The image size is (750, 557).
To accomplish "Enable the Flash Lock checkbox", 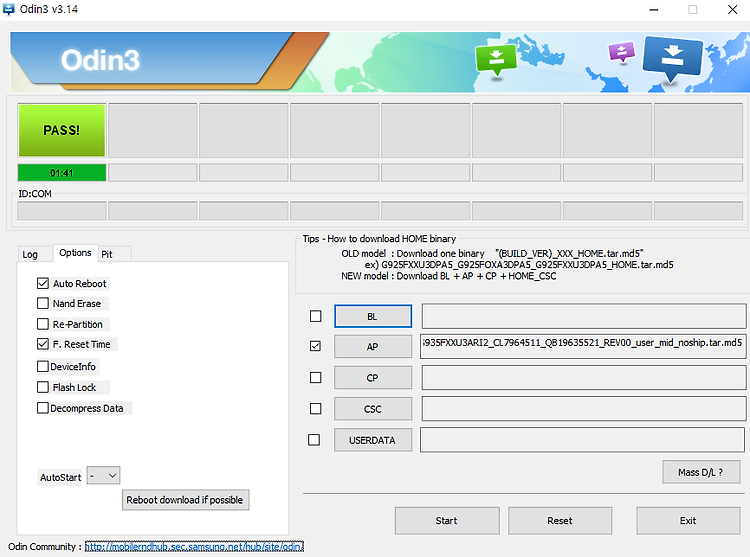I will 43,387.
